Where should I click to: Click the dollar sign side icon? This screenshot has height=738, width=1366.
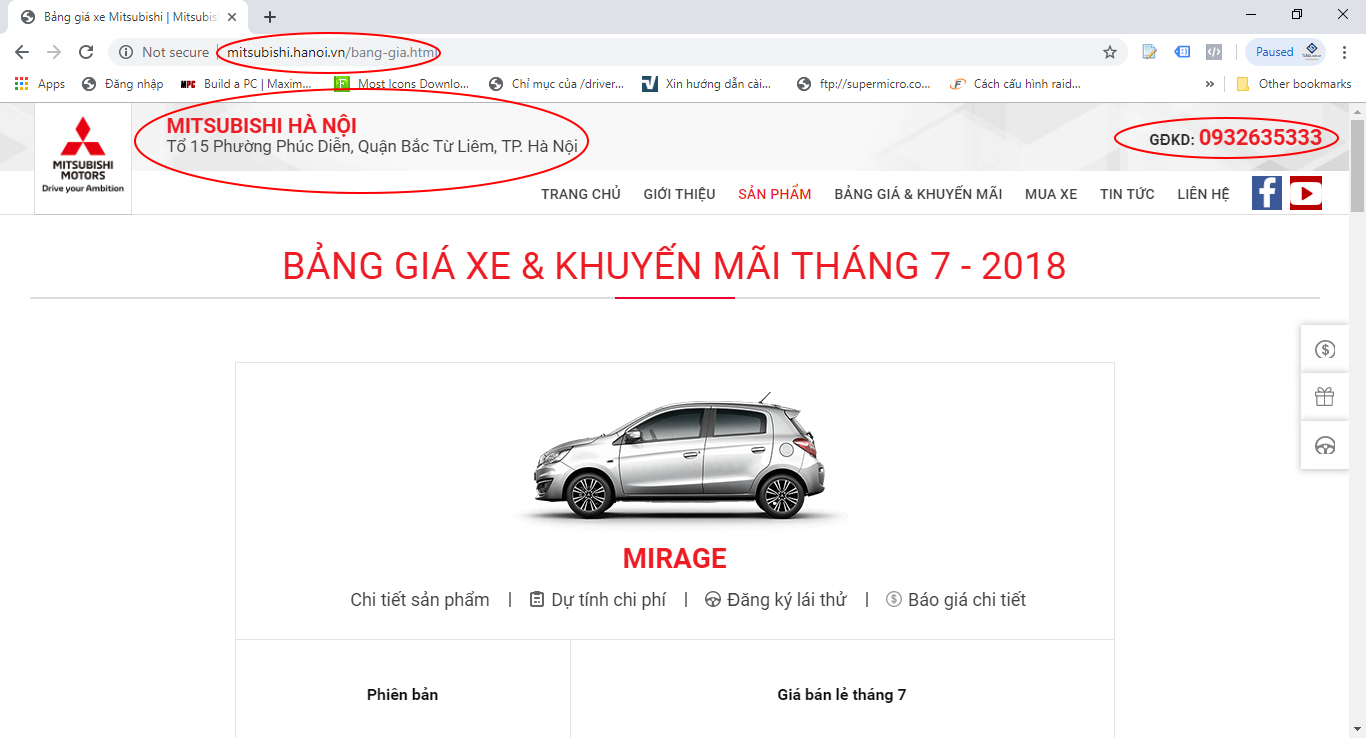click(1325, 349)
